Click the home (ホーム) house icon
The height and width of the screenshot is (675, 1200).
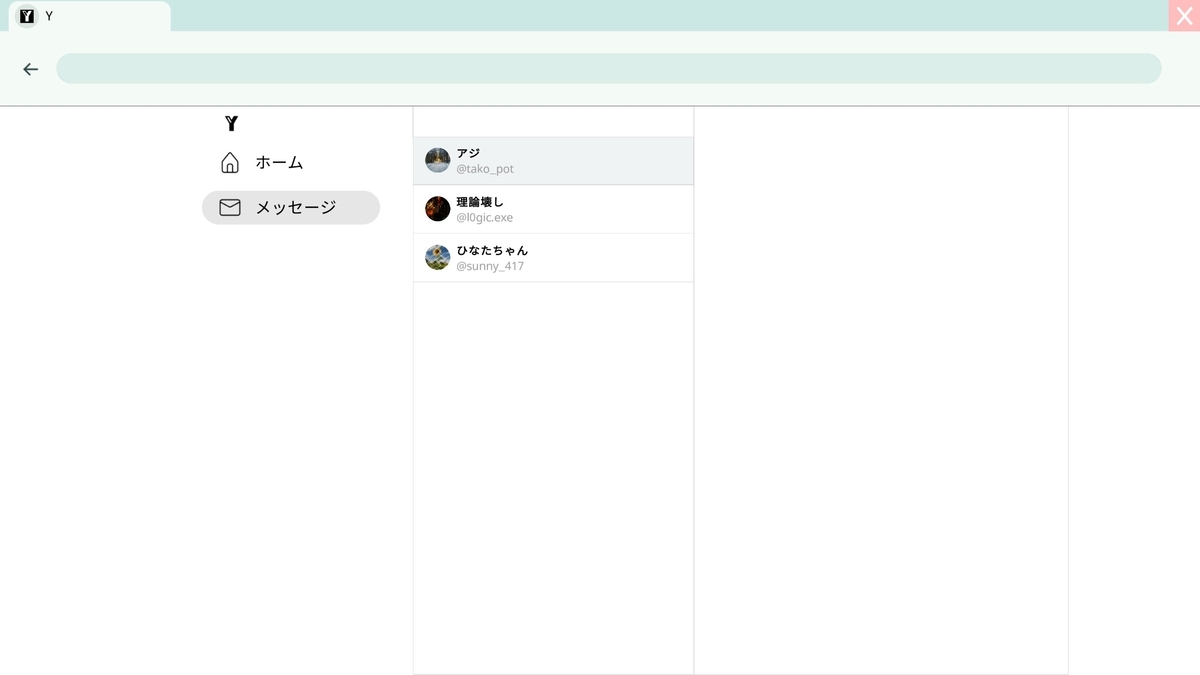pos(230,161)
